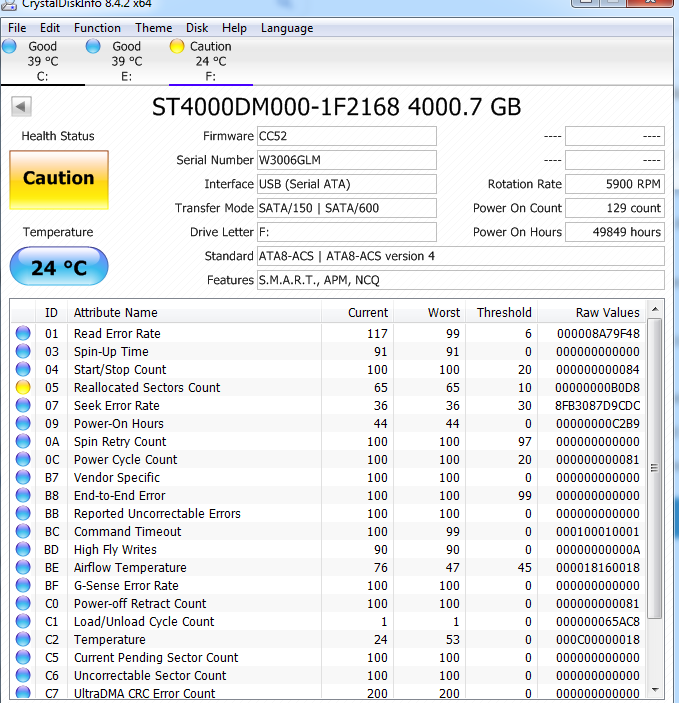Open the Function menu

click(97, 28)
